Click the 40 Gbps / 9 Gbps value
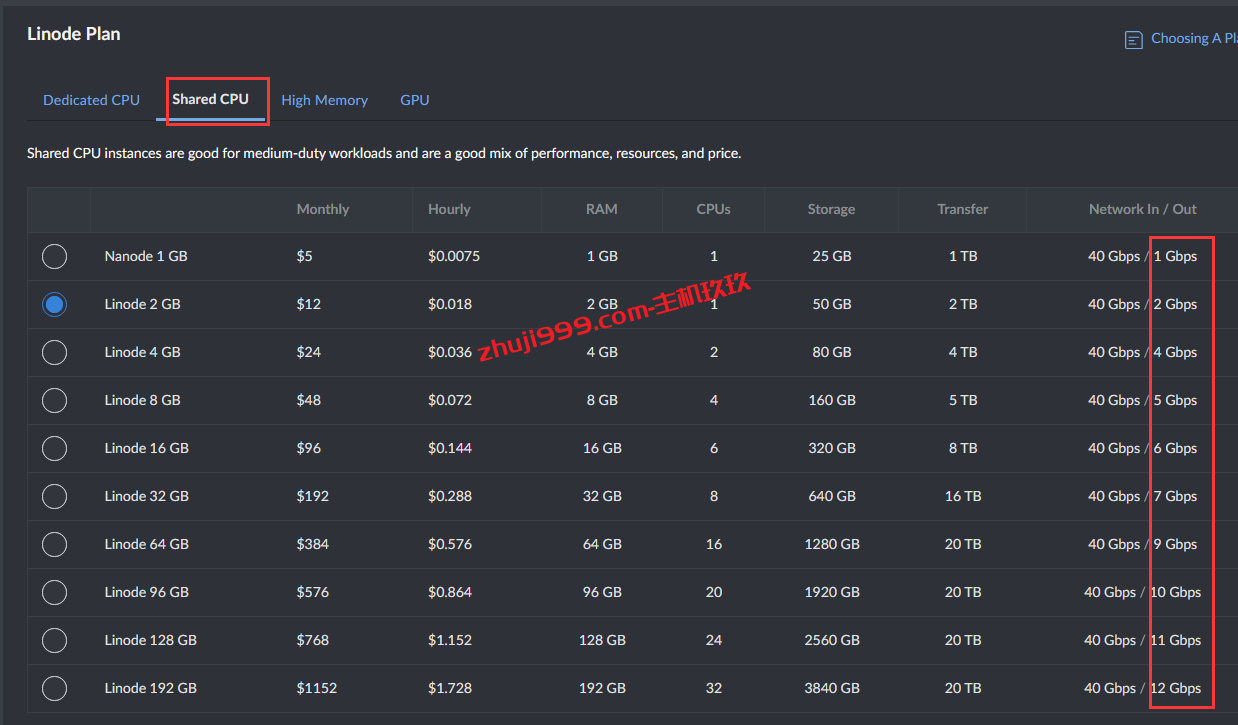The height and width of the screenshot is (725, 1238). [1143, 544]
